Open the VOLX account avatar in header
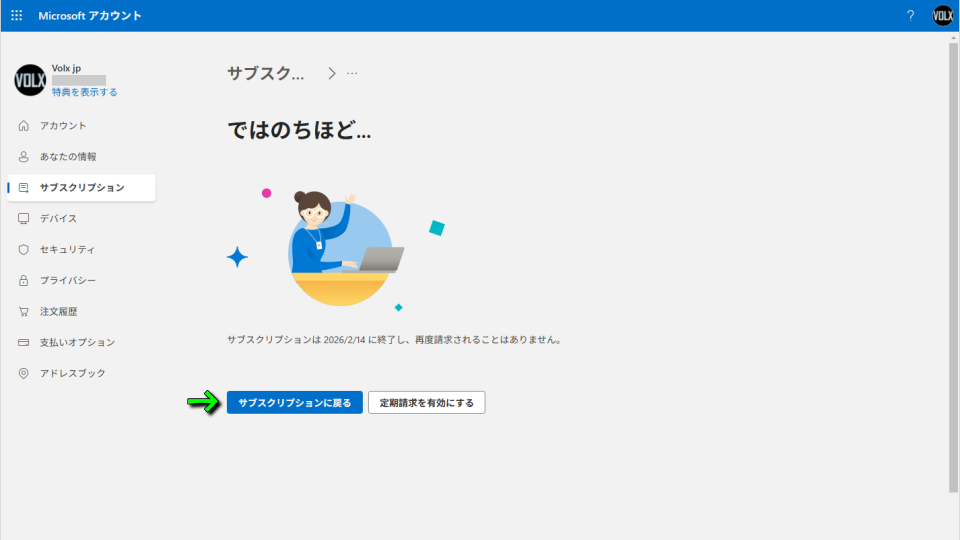 pos(943,16)
